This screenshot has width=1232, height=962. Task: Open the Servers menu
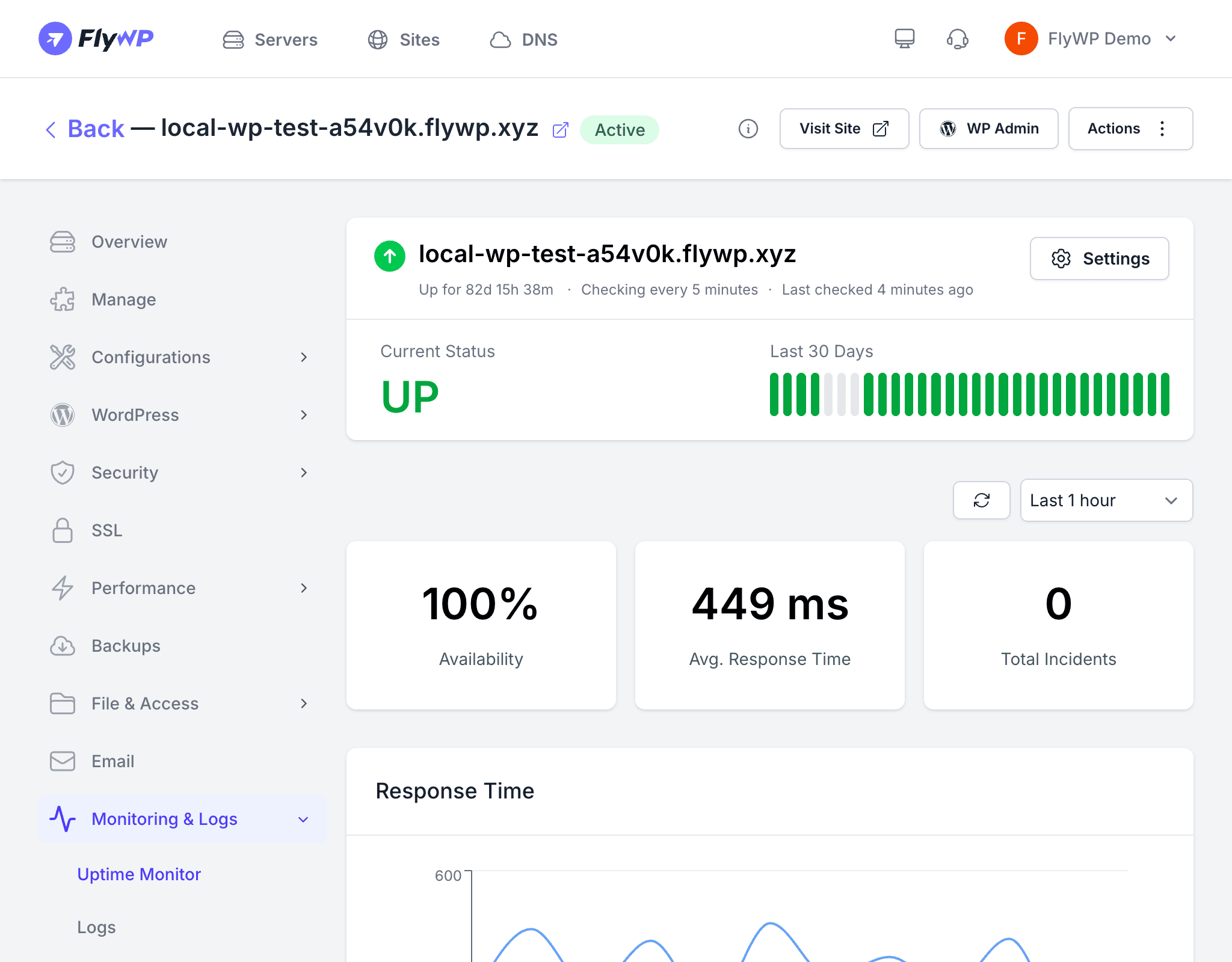click(x=270, y=40)
